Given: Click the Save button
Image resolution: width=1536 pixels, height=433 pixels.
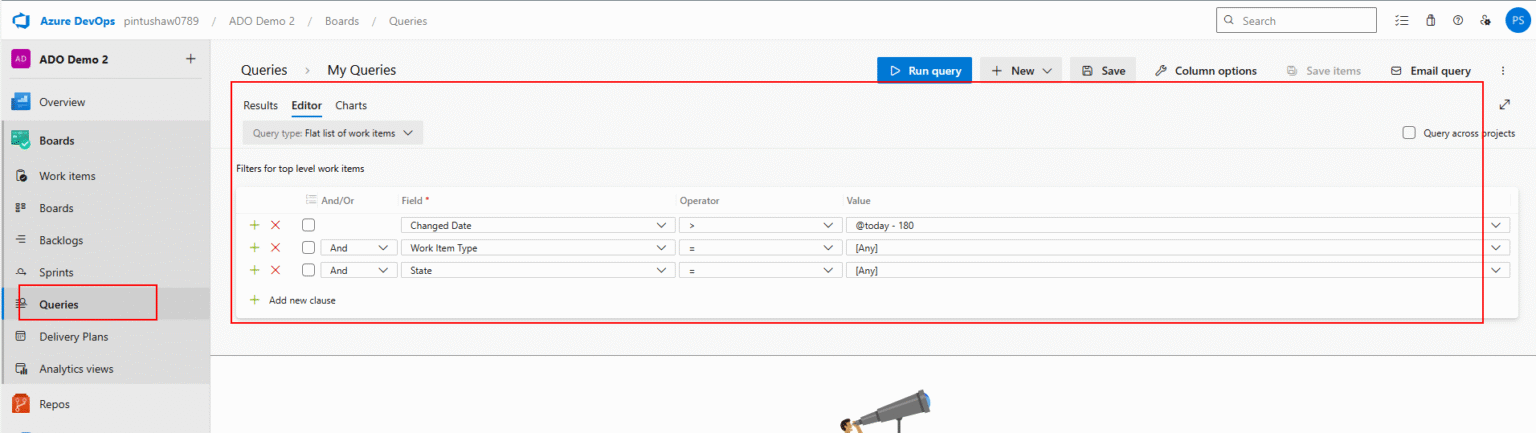Looking at the screenshot, I should tap(1103, 71).
